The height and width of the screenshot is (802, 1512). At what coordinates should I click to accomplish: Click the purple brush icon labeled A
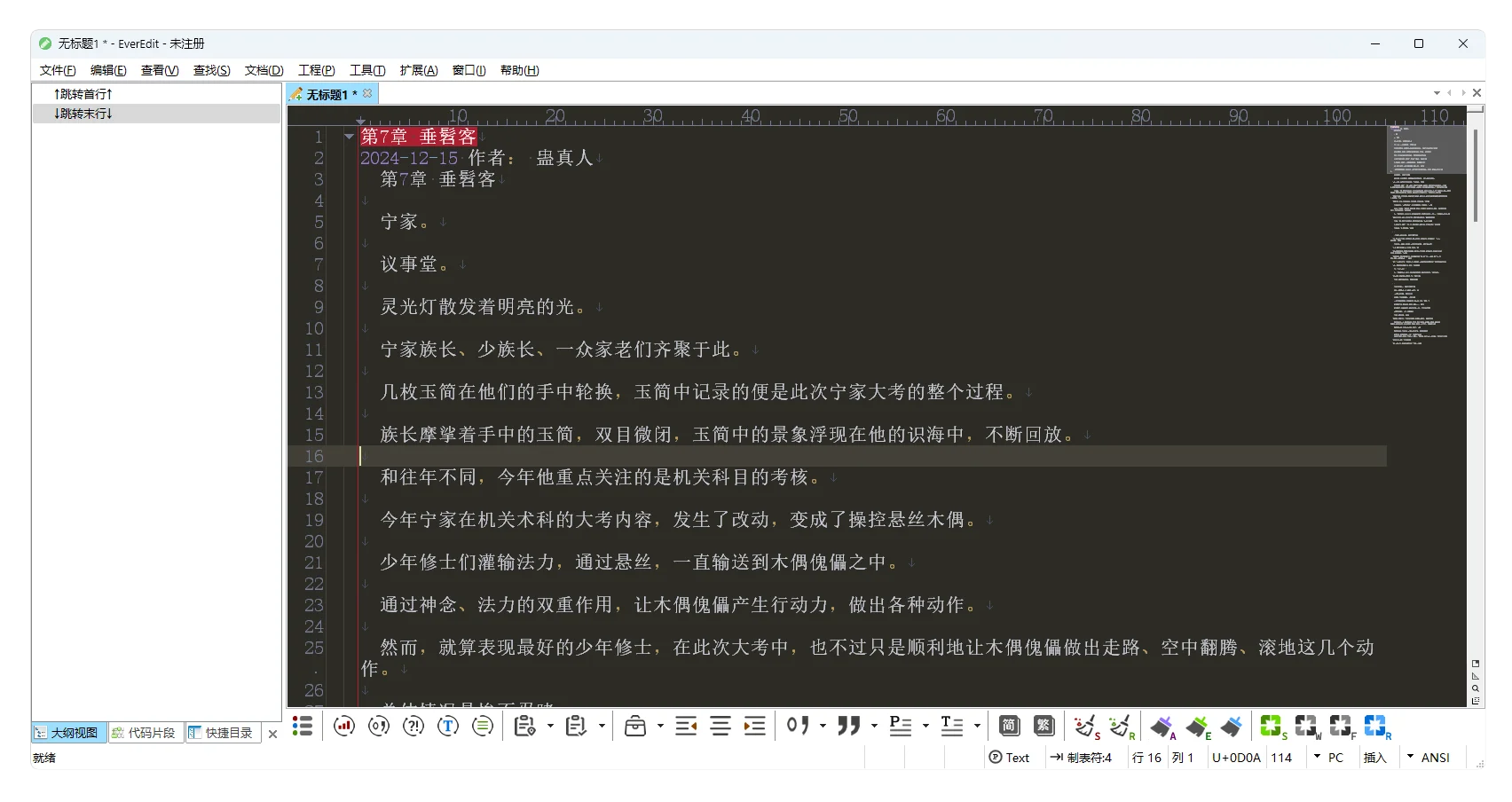tap(1163, 727)
